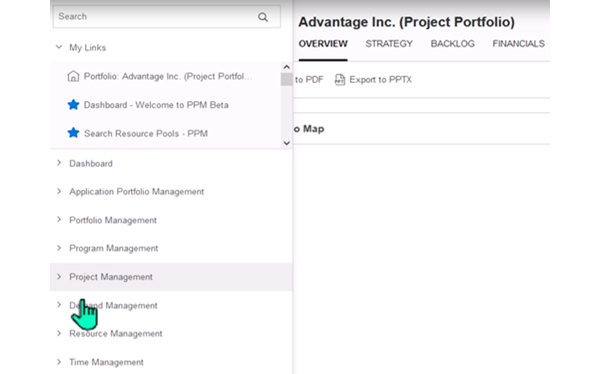This screenshot has height=374, width=600.
Task: Select the Program Management label
Action: [x=114, y=248]
